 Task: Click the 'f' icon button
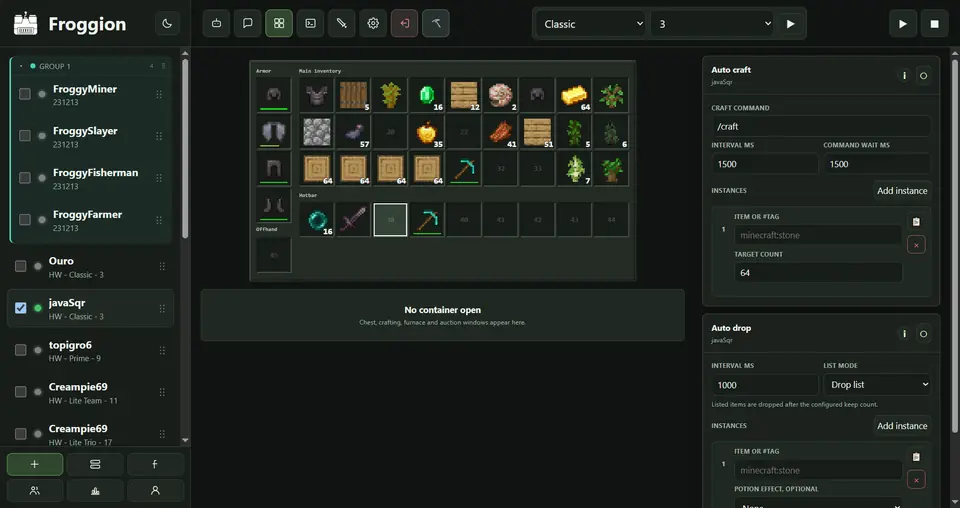coord(155,465)
